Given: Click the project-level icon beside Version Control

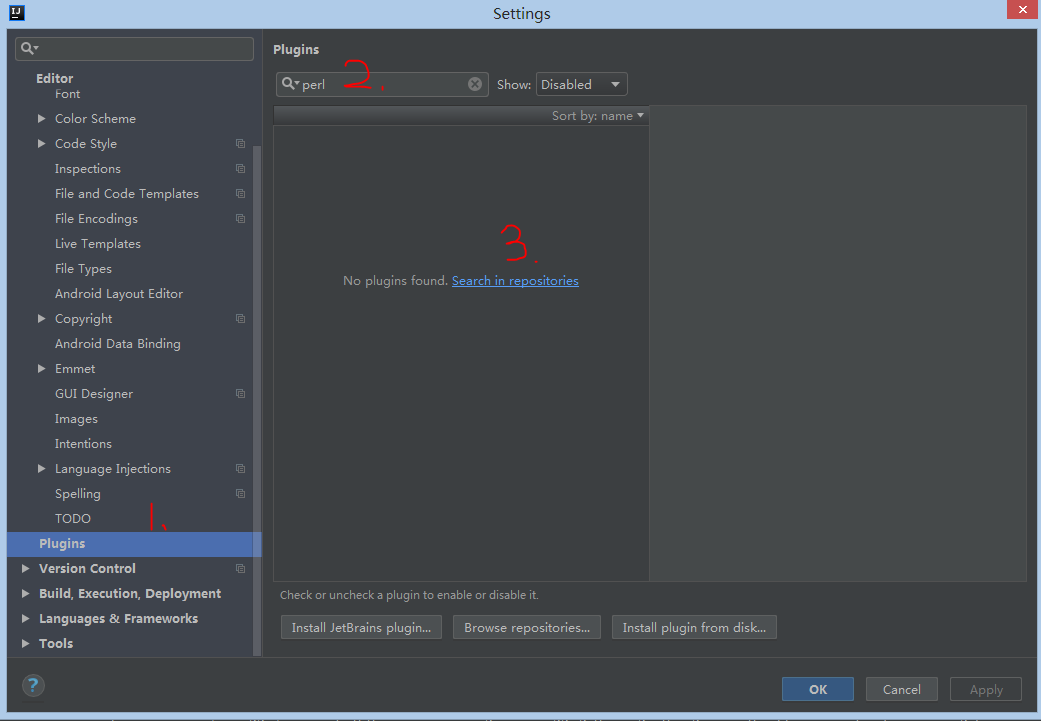Looking at the screenshot, I should [240, 569].
